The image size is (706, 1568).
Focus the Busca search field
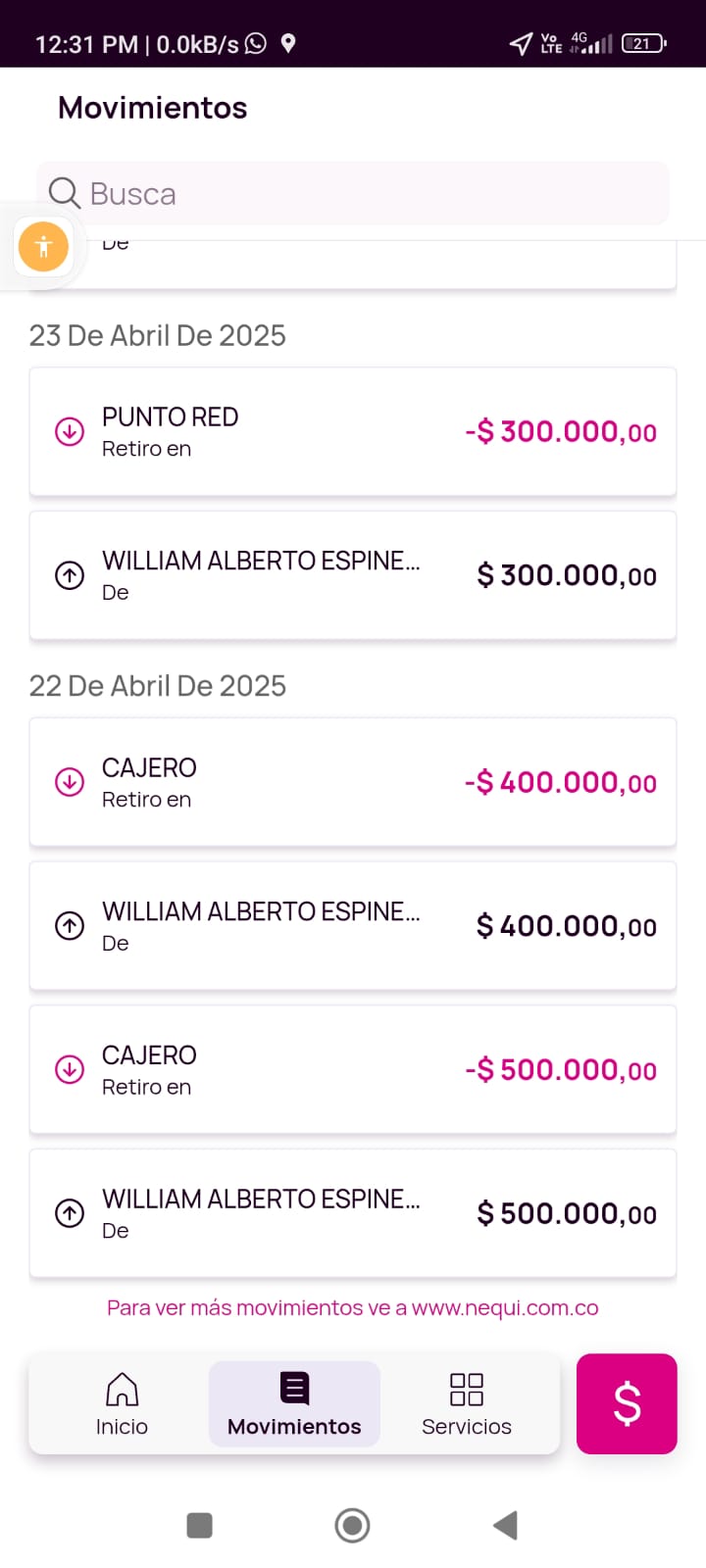coord(373,193)
